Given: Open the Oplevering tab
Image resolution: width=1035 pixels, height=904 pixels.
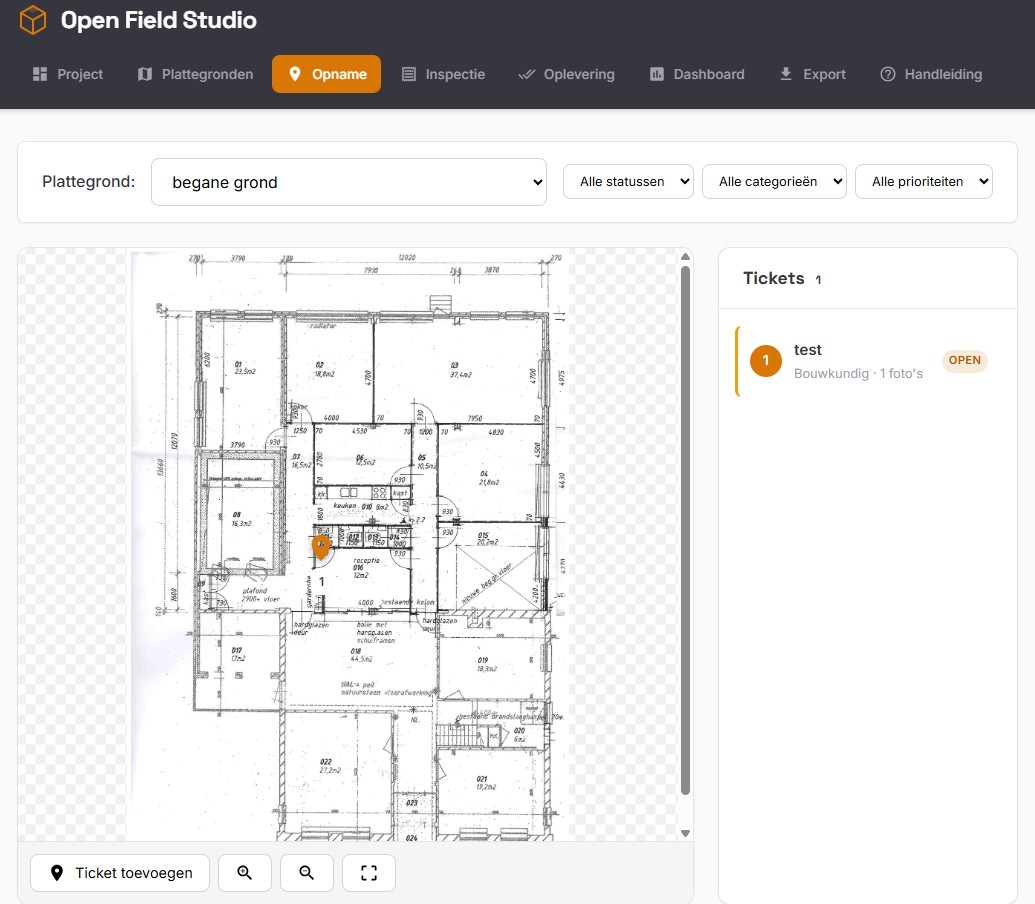Looking at the screenshot, I should pyautogui.click(x=566, y=74).
